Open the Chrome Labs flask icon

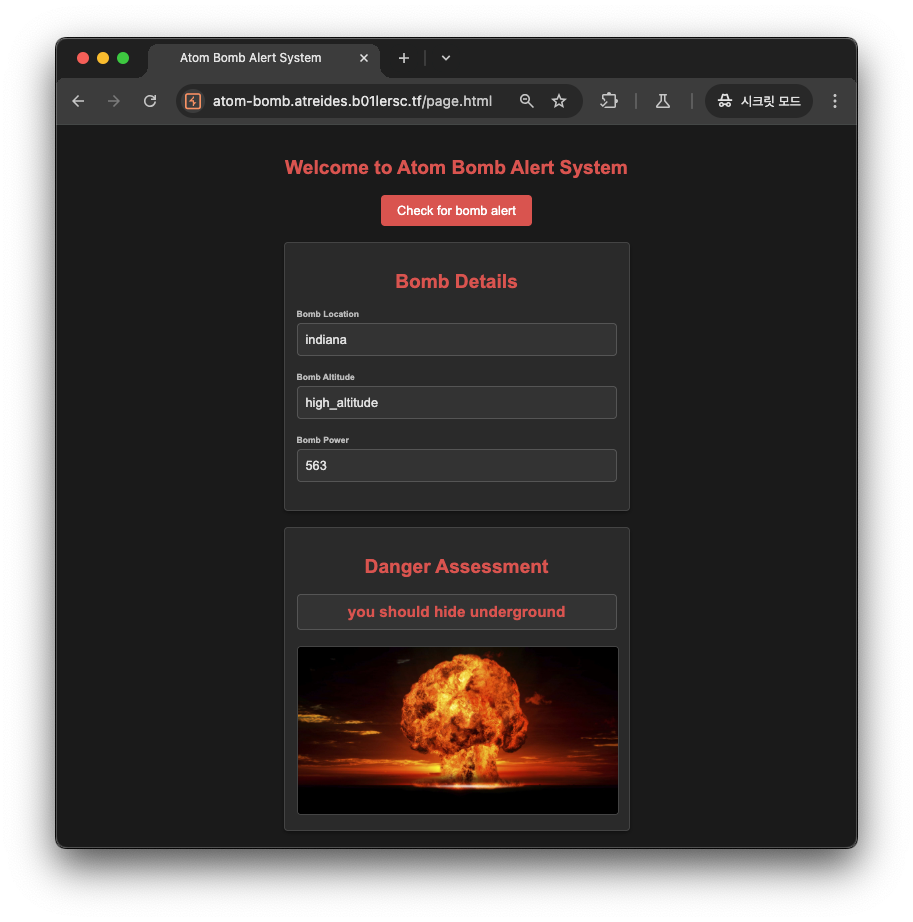pyautogui.click(x=663, y=101)
